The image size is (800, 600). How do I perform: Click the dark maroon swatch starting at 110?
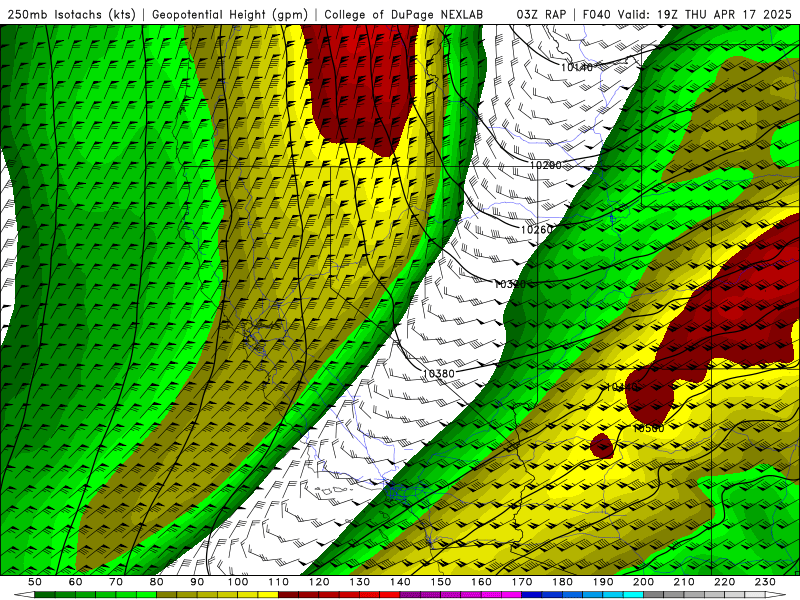pos(288,594)
